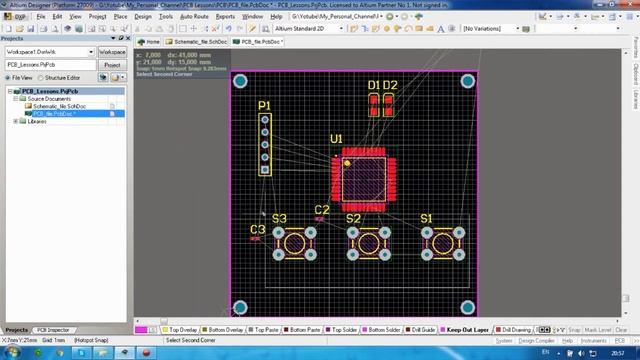Click the Print icon in toolbar
The height and width of the screenshot is (360, 640).
tap(43, 29)
